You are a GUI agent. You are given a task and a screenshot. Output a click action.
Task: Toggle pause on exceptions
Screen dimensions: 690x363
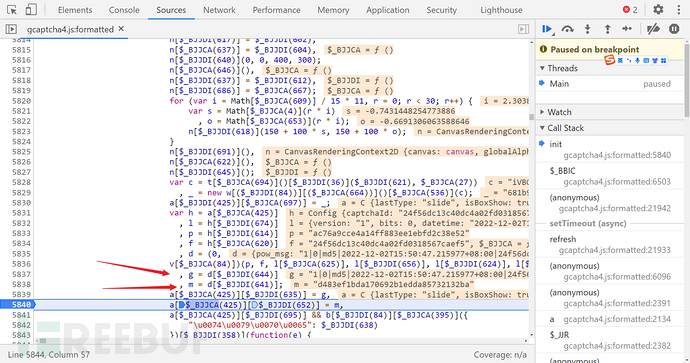(674, 29)
